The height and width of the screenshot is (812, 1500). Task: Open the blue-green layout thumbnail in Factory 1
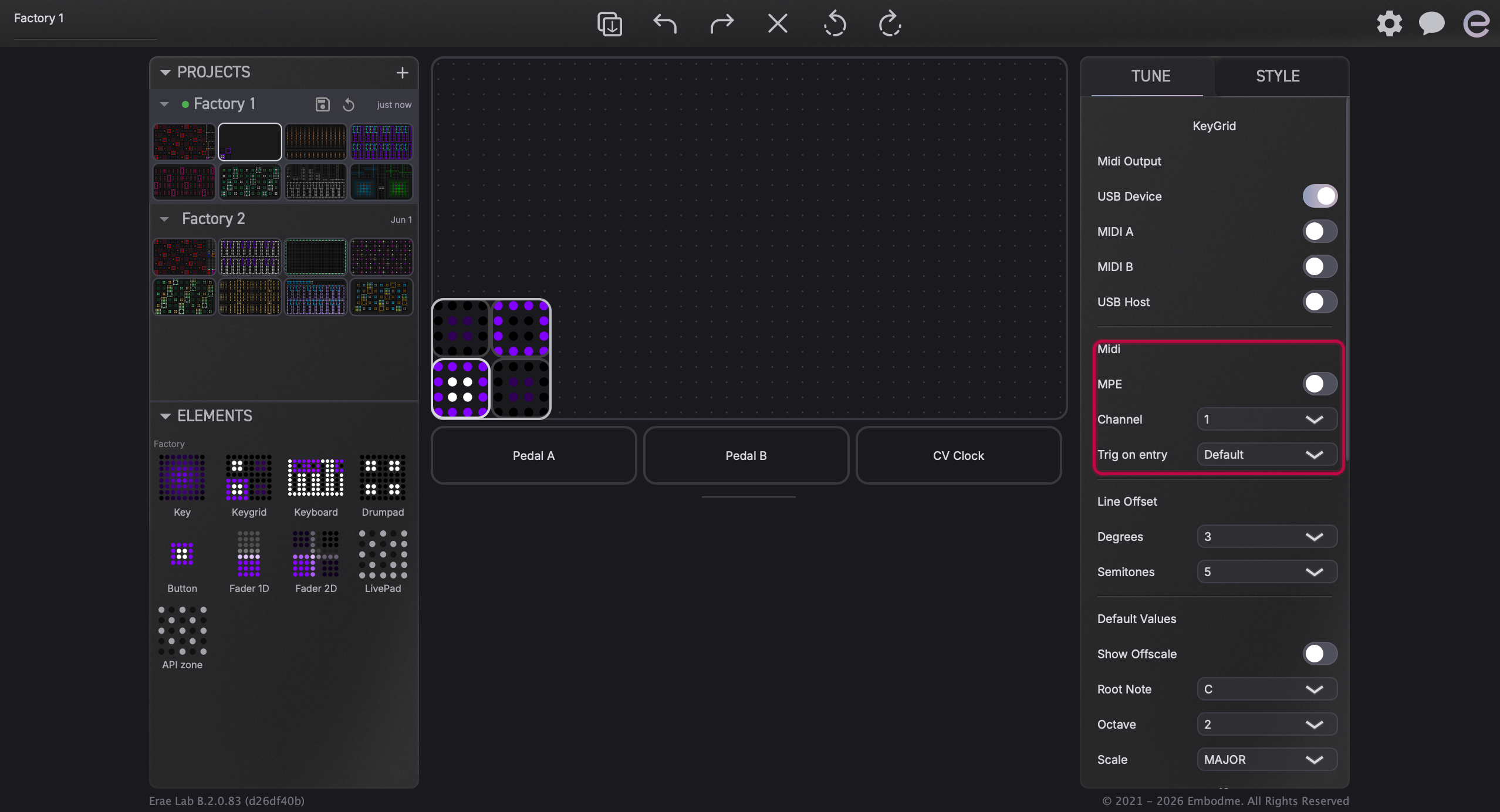coord(381,182)
